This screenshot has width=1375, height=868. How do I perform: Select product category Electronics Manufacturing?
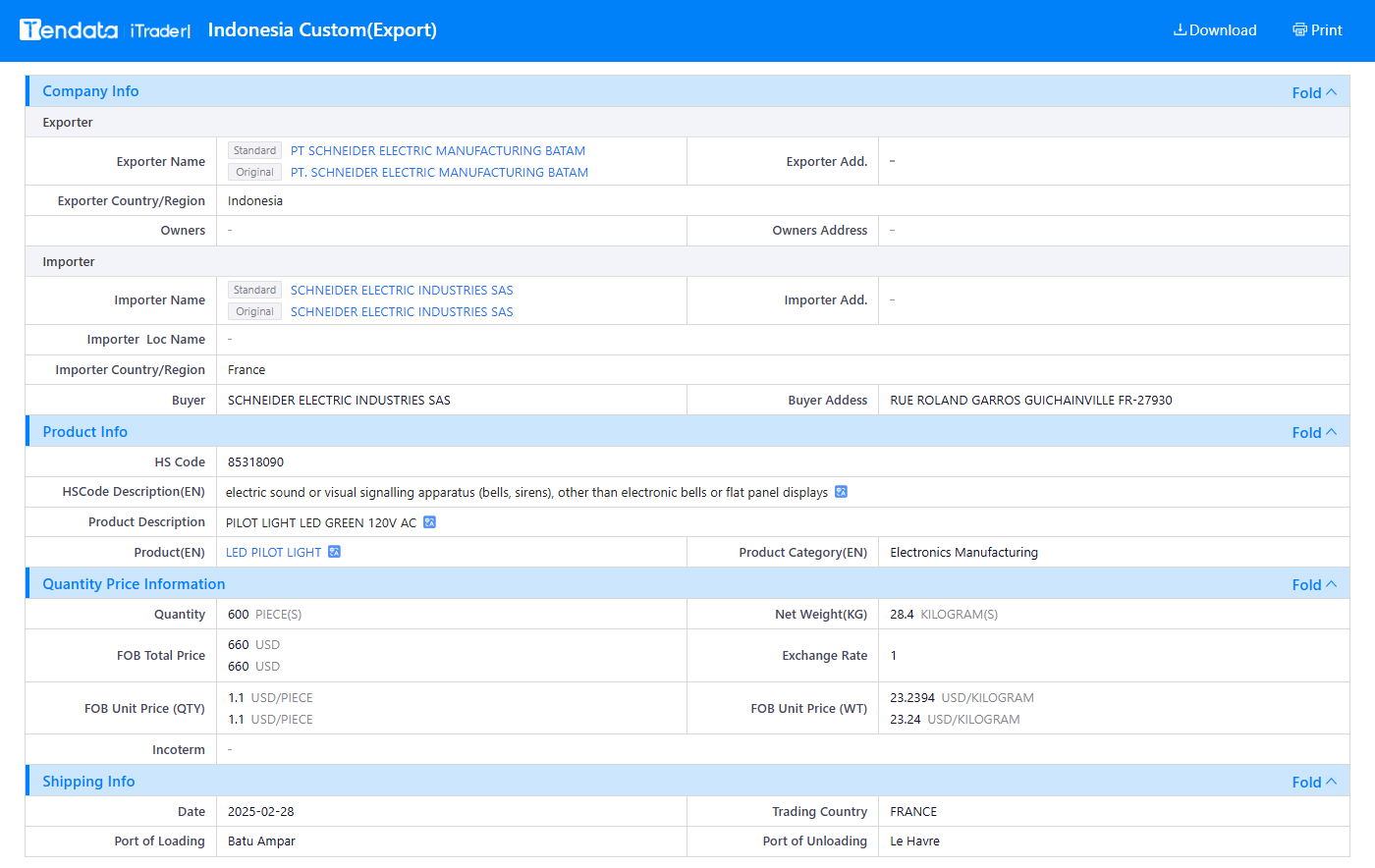(963, 552)
